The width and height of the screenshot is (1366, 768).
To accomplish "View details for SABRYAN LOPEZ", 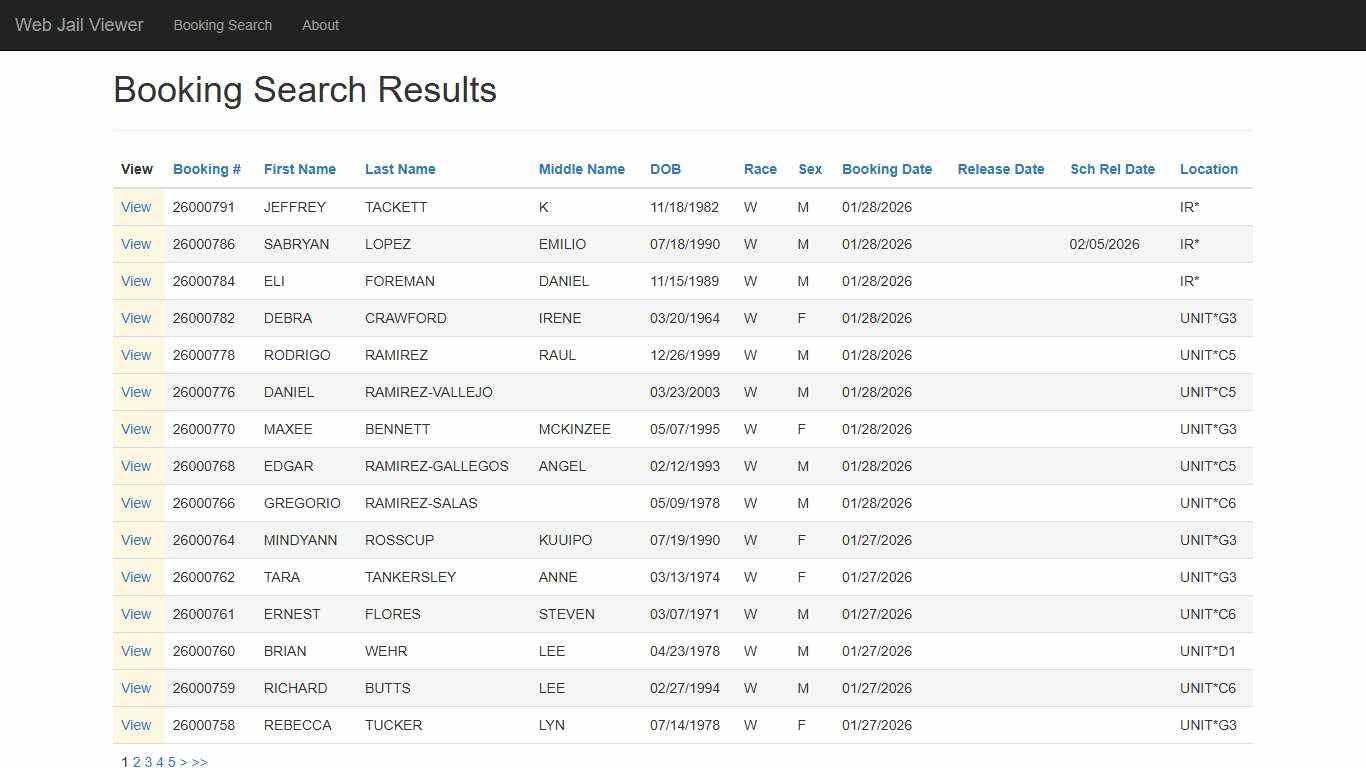I will (x=136, y=244).
